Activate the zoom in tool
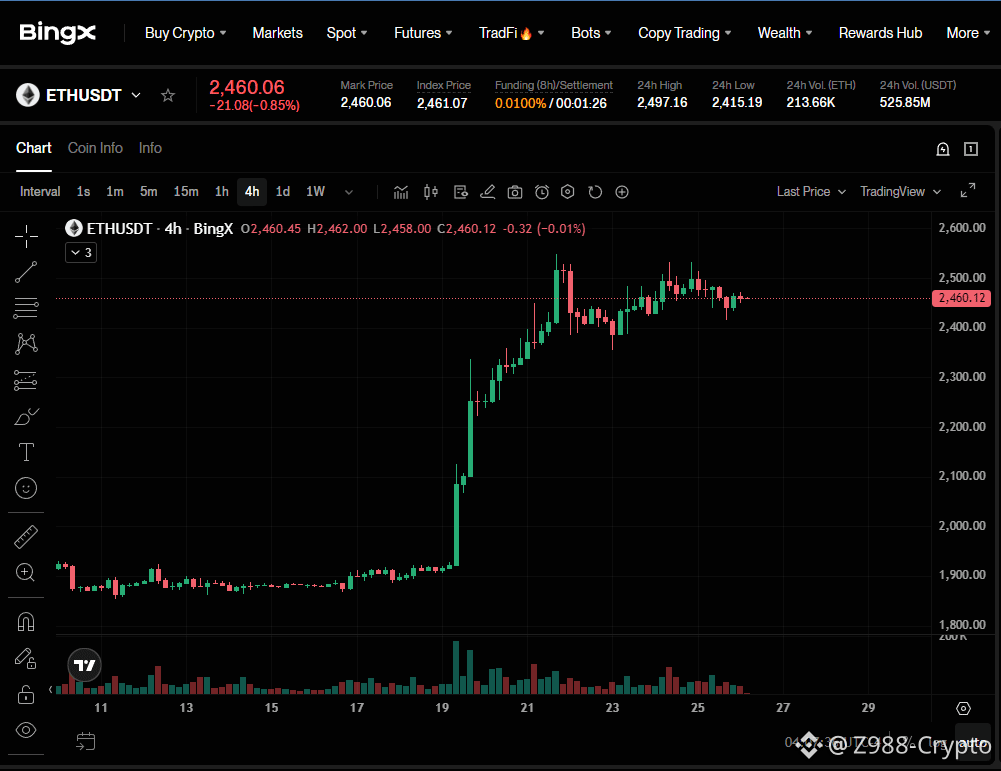Image resolution: width=1001 pixels, height=771 pixels. tap(26, 573)
